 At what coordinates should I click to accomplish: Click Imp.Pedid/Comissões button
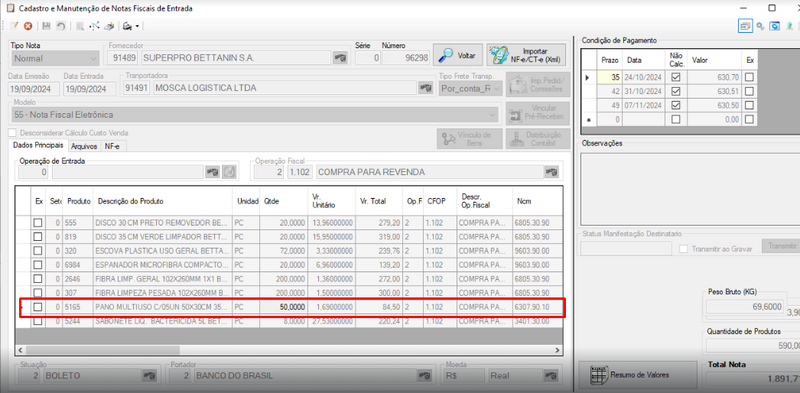(537, 85)
